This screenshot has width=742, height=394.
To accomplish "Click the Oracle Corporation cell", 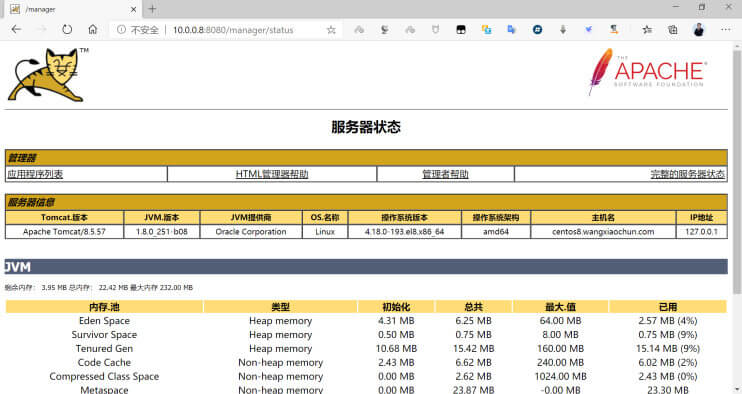I will [x=251, y=232].
